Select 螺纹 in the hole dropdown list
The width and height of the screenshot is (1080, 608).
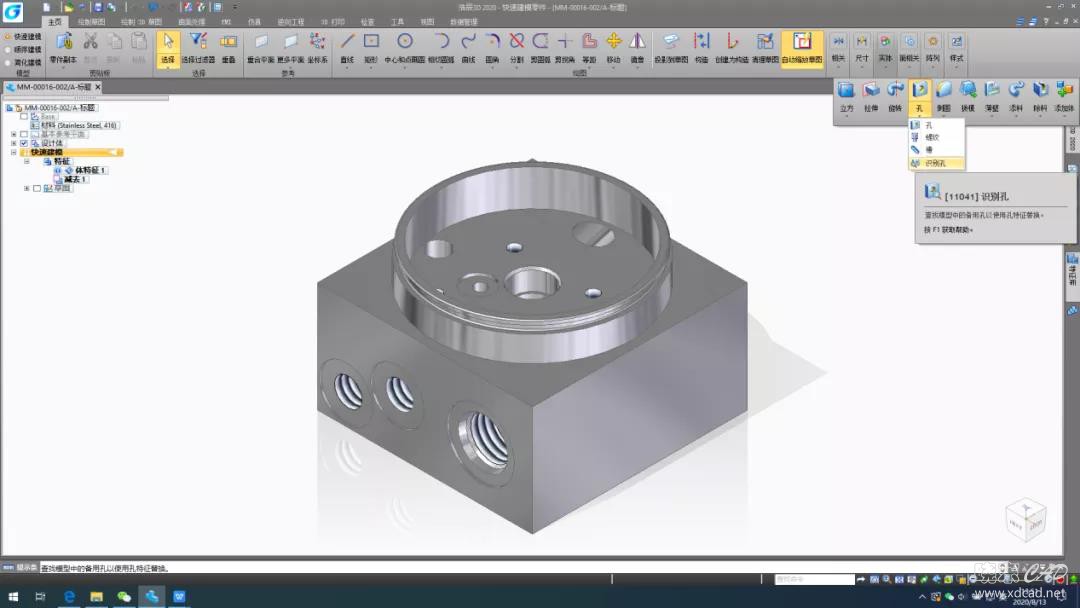(x=932, y=137)
